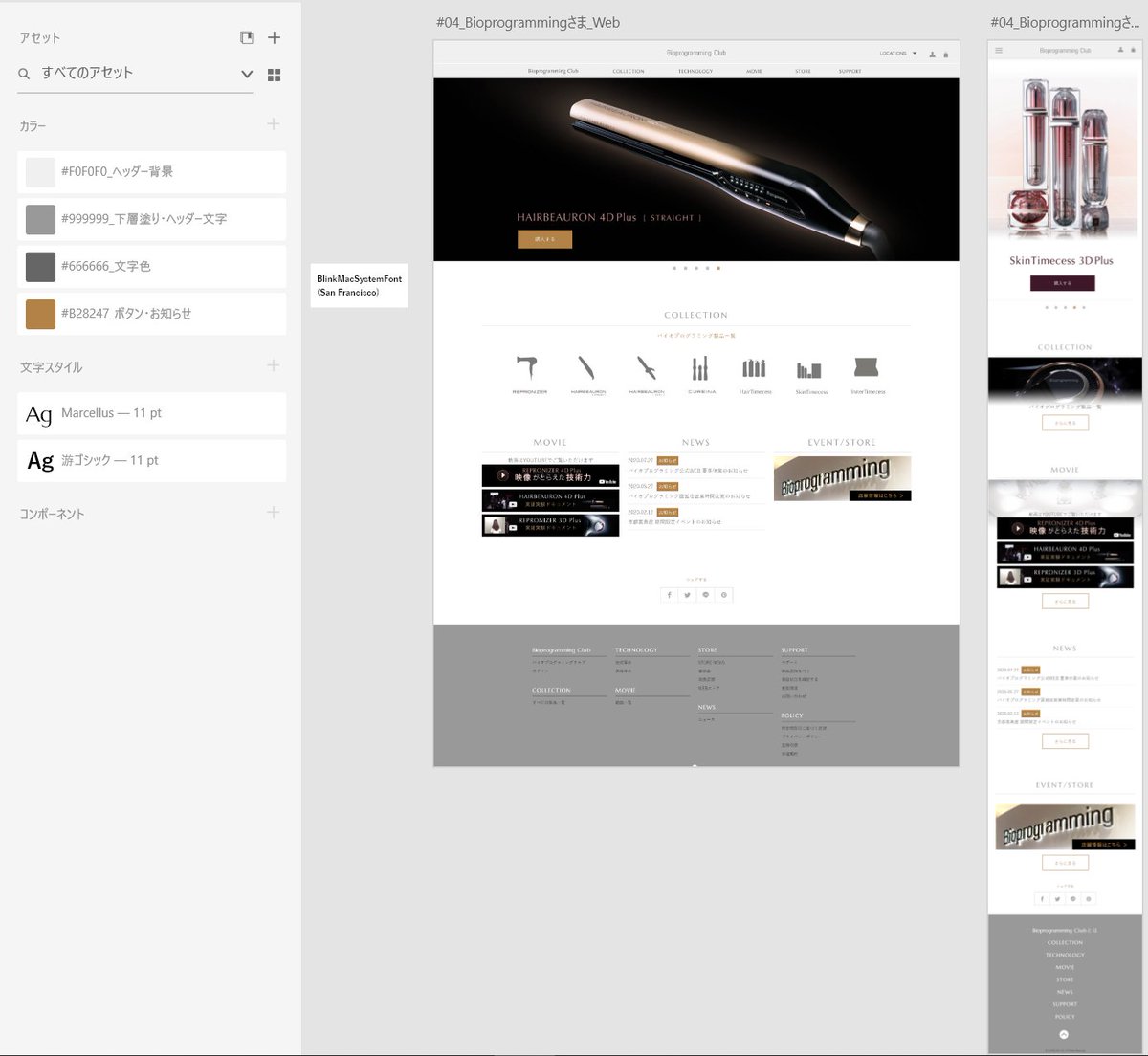1148x1056 pixels.
Task: Open the すべてのアセット filter dropdown
Action: coord(247,74)
